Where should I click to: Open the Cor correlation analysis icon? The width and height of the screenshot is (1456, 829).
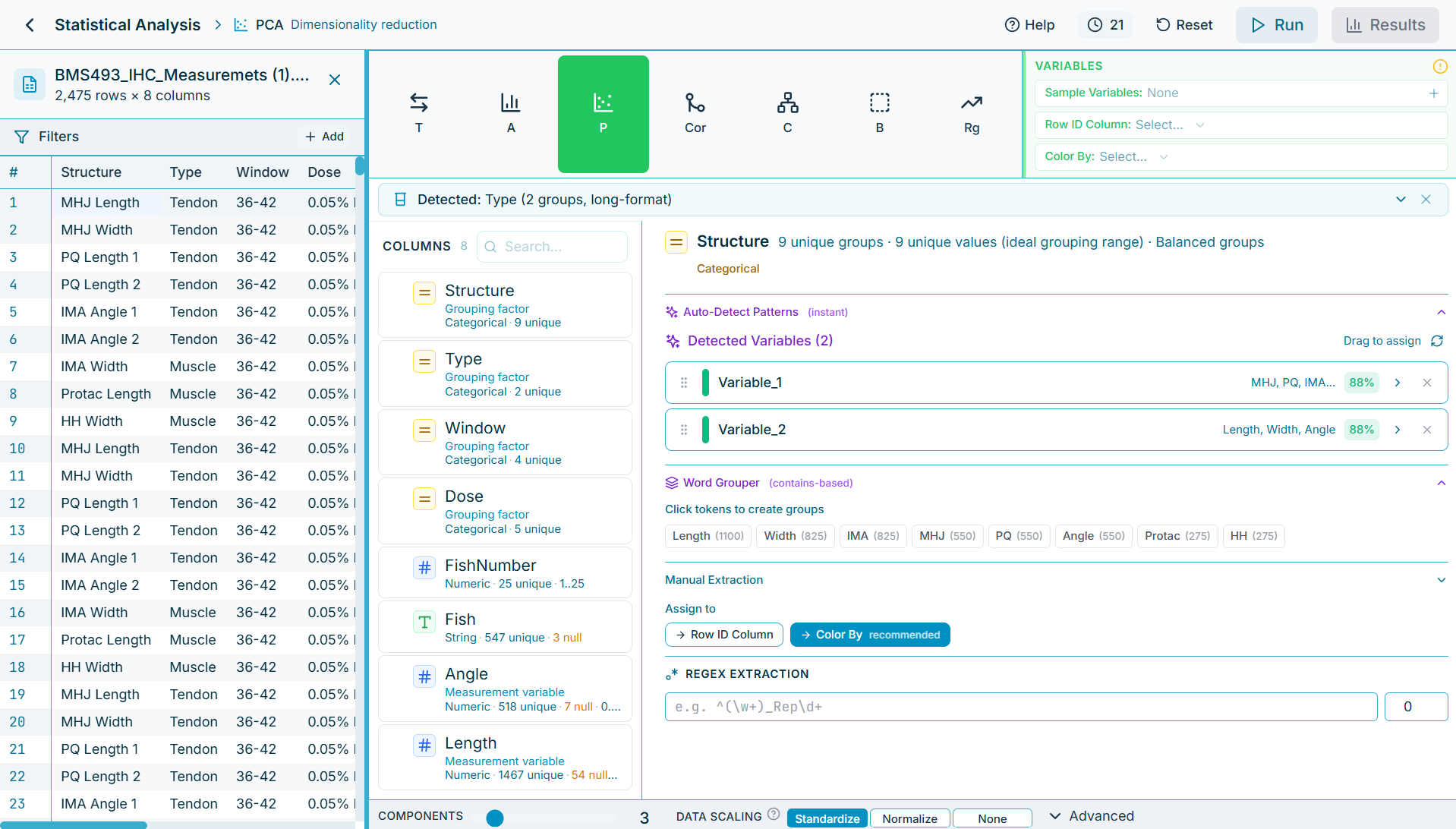(695, 112)
